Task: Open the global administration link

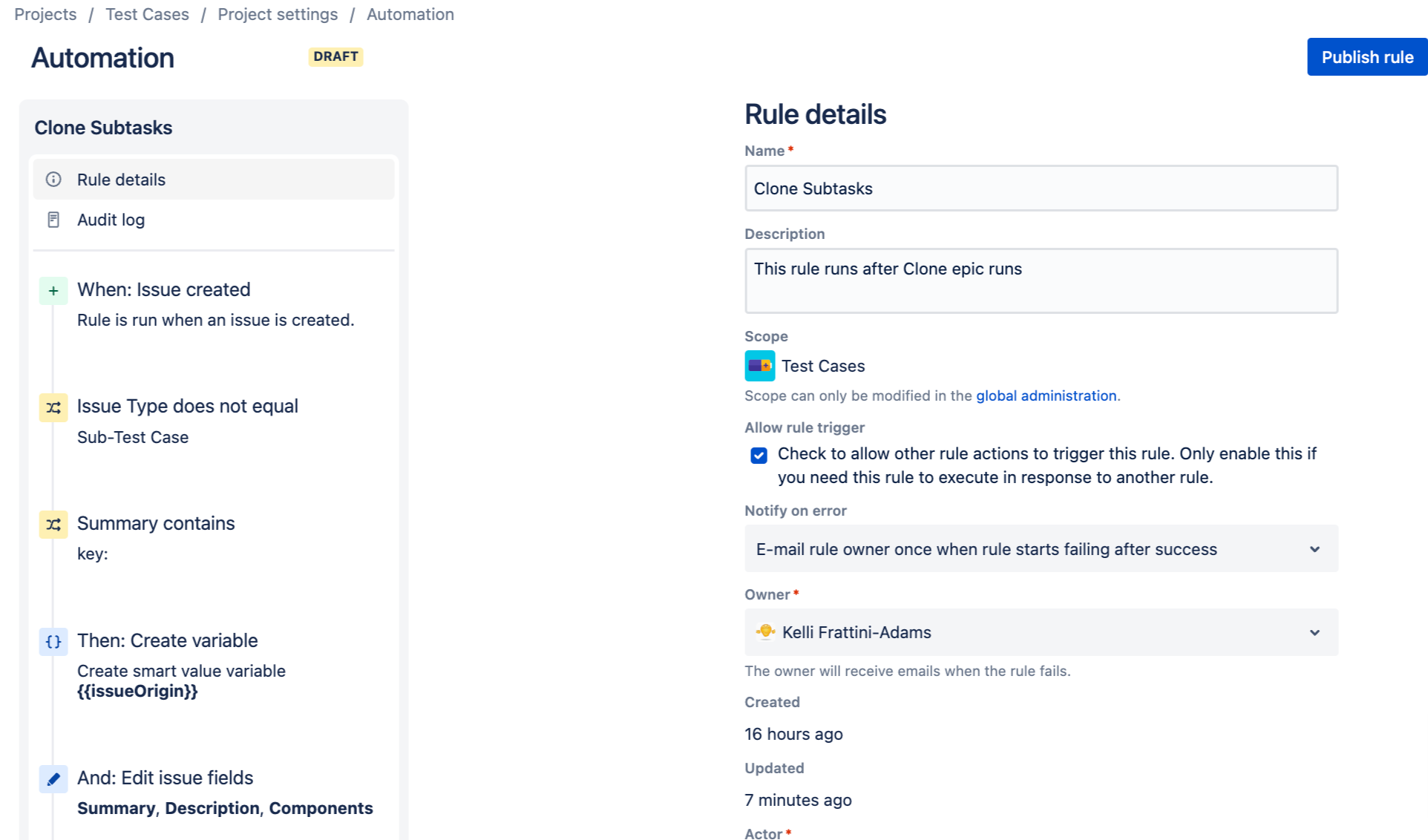Action: tap(1046, 396)
